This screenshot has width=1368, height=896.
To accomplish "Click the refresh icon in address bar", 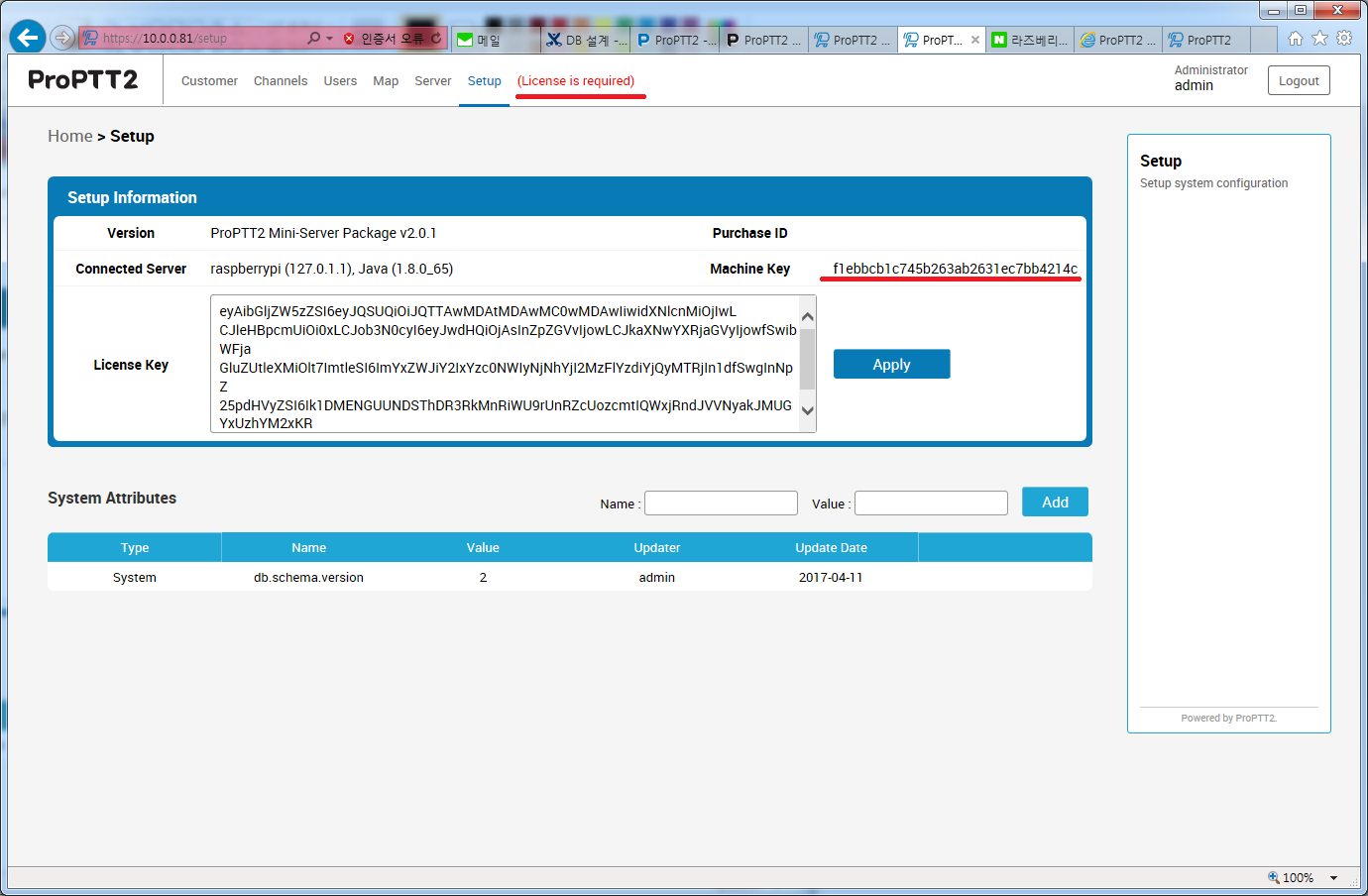I will [436, 39].
